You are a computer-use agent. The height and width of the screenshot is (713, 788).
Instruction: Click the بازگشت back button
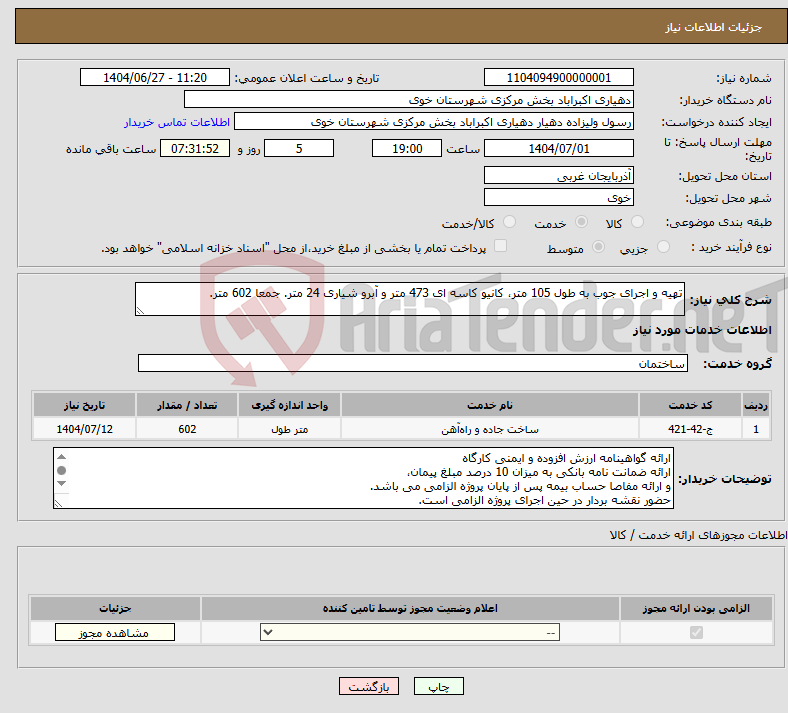point(369,686)
